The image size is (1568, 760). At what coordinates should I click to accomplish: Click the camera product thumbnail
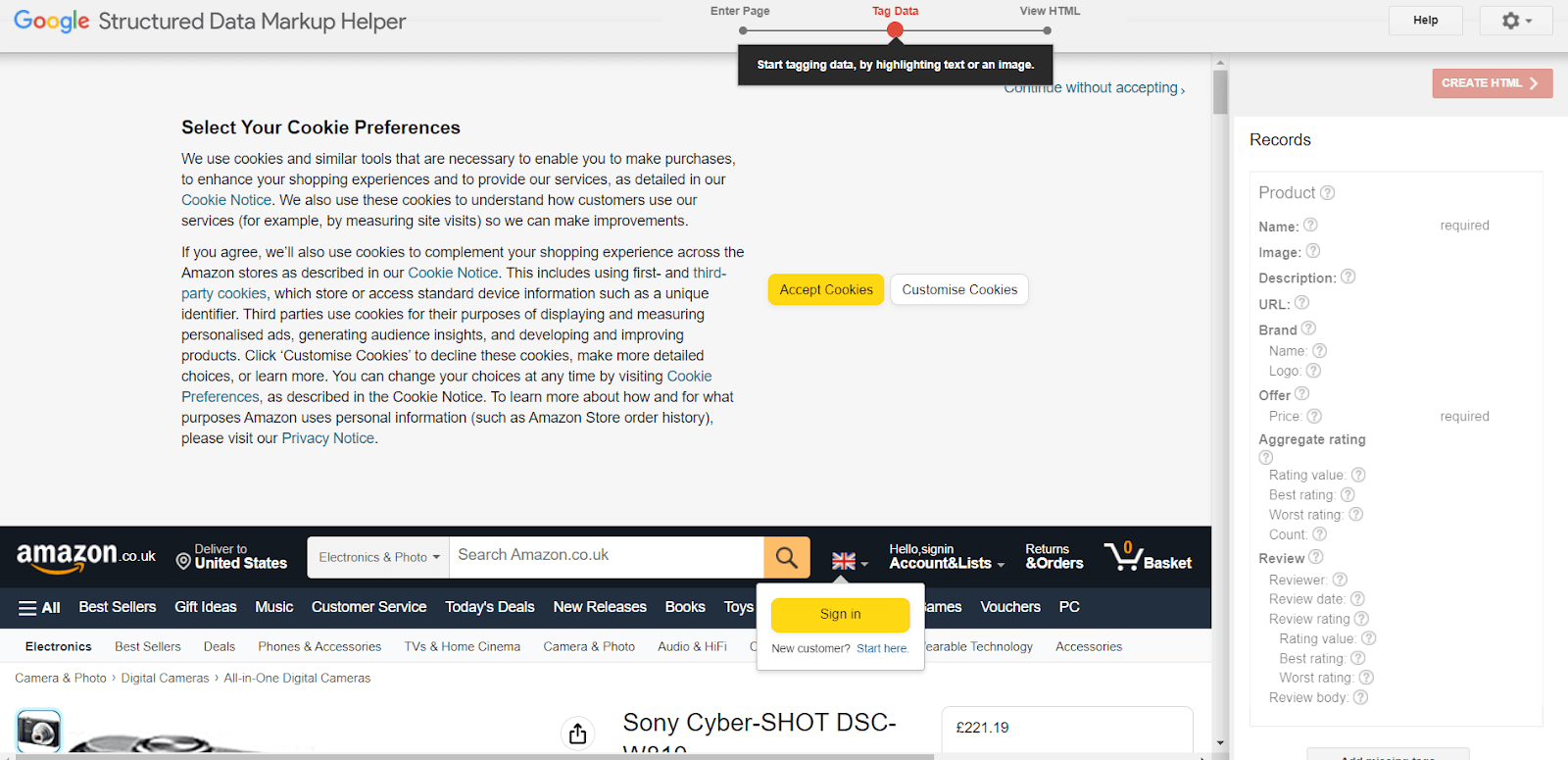click(x=39, y=731)
